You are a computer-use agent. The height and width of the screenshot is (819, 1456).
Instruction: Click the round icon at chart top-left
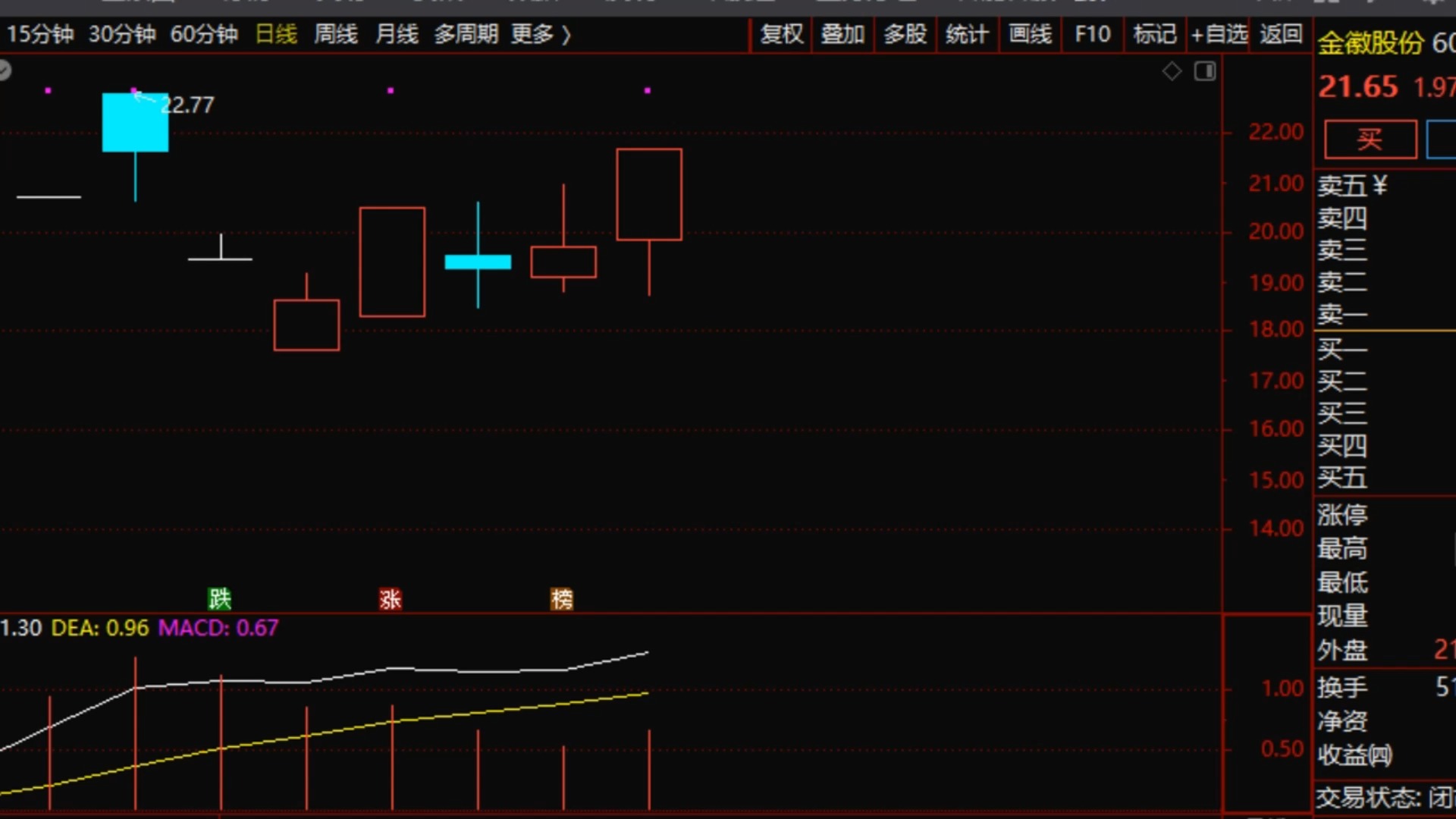pyautogui.click(x=4, y=71)
